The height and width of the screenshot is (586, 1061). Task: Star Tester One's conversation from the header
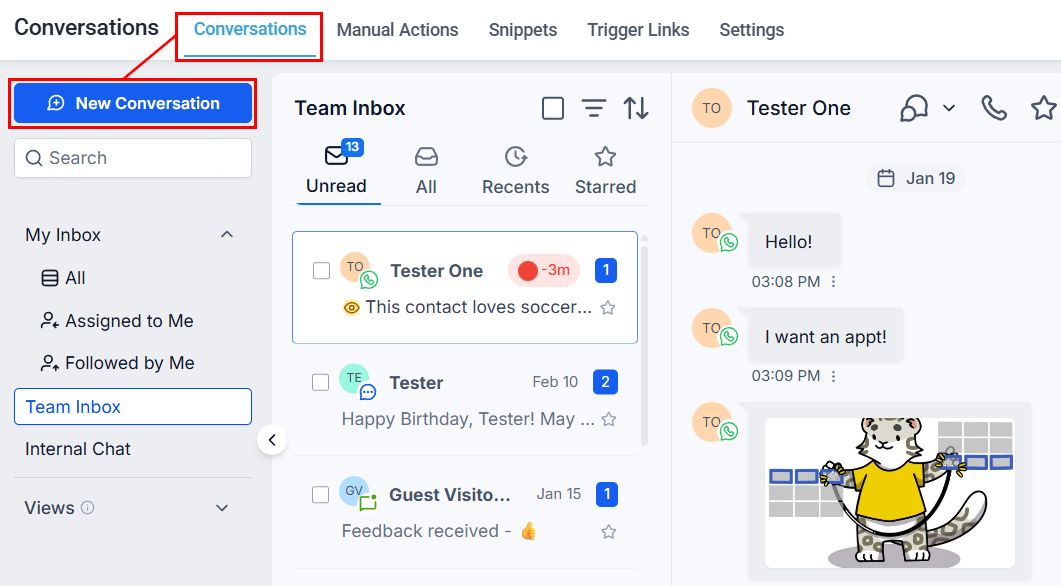1043,108
